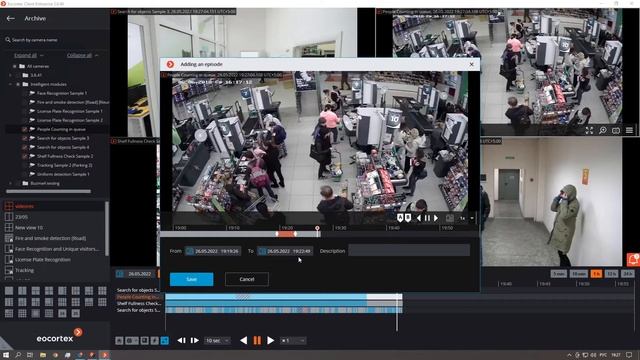Click the first gray archive toolbar icon
This screenshot has width=640, height=360.
click(x=119, y=340)
